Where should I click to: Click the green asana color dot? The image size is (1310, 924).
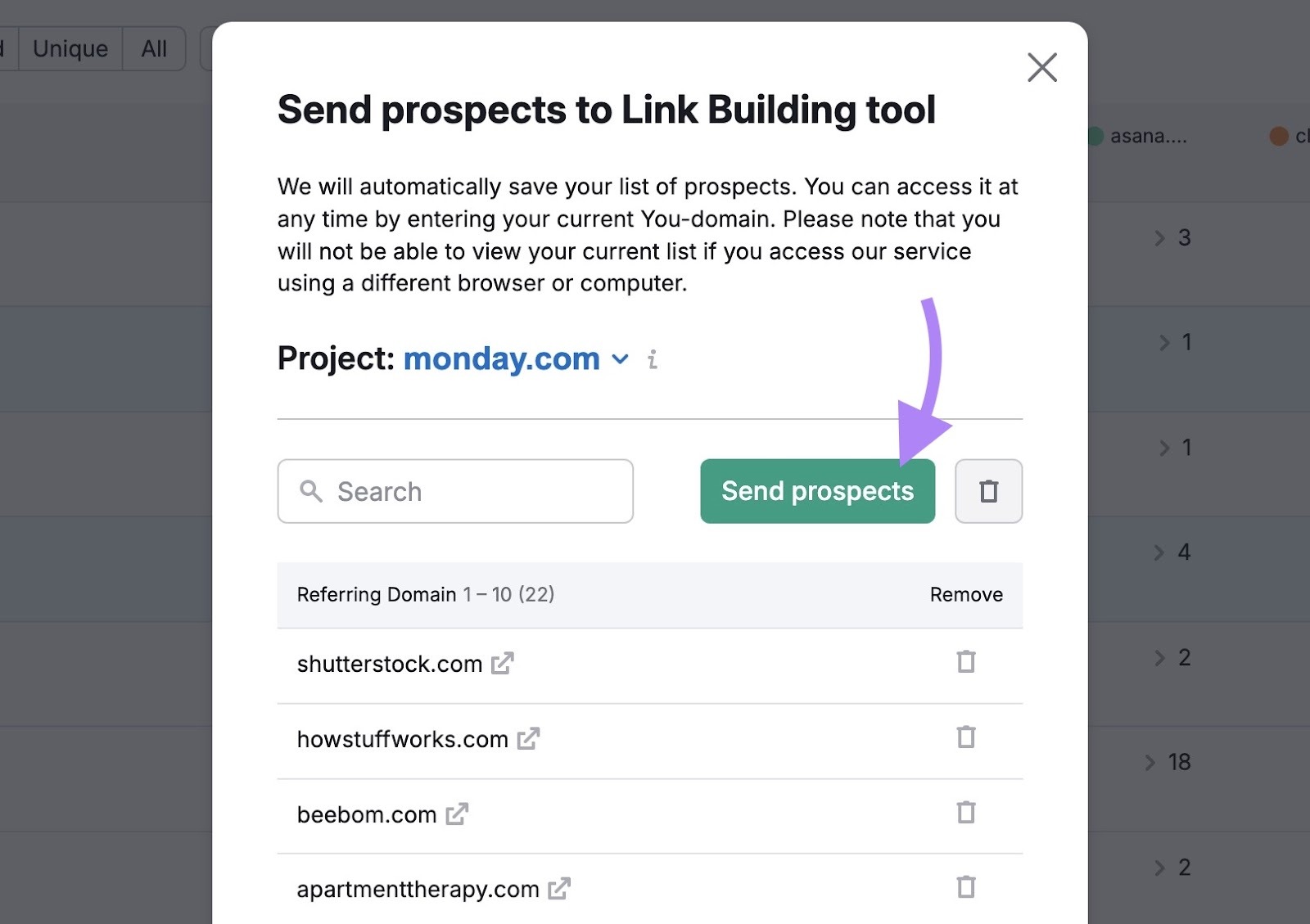coord(1097,136)
